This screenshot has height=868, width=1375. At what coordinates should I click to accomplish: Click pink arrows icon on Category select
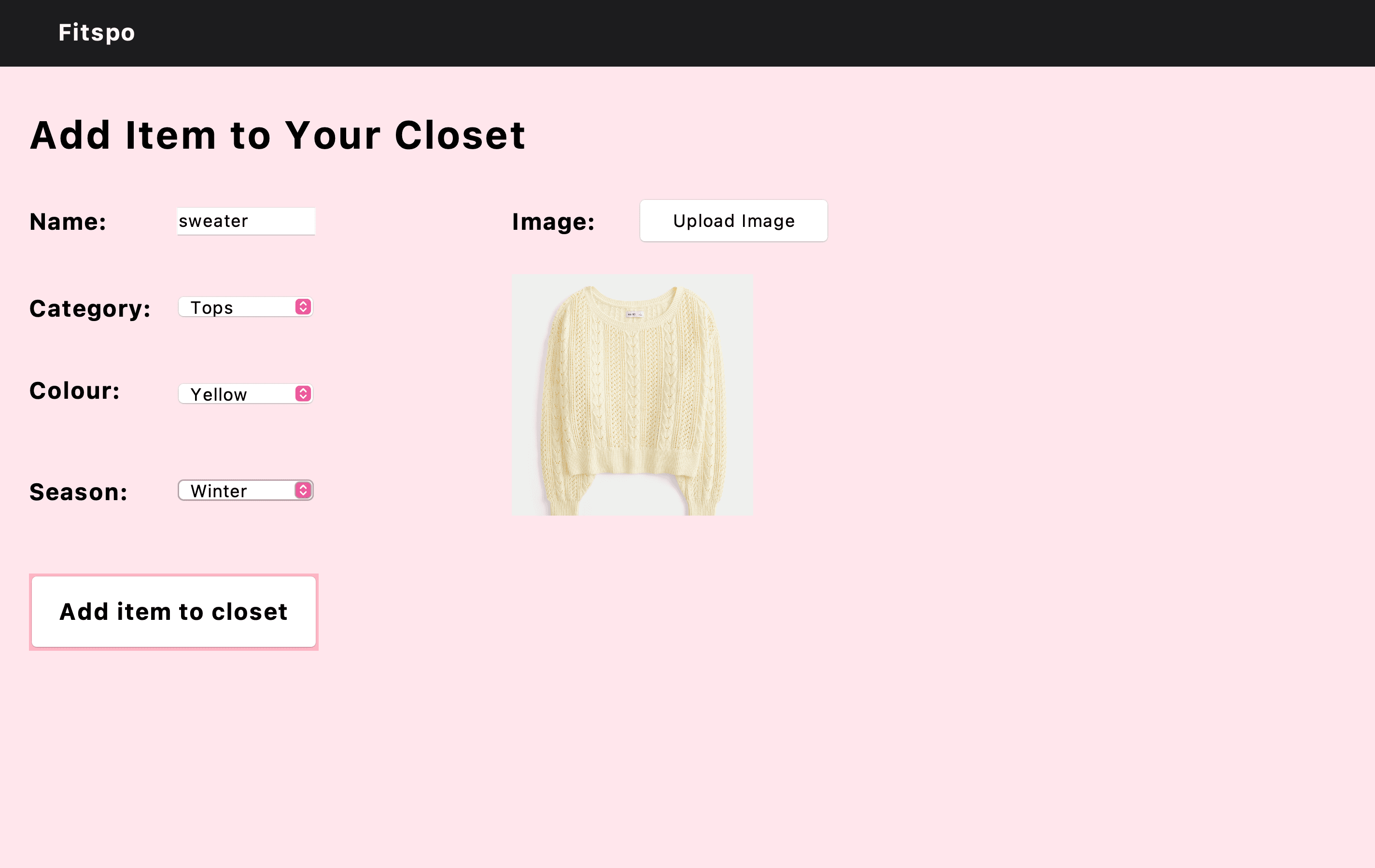tap(303, 307)
